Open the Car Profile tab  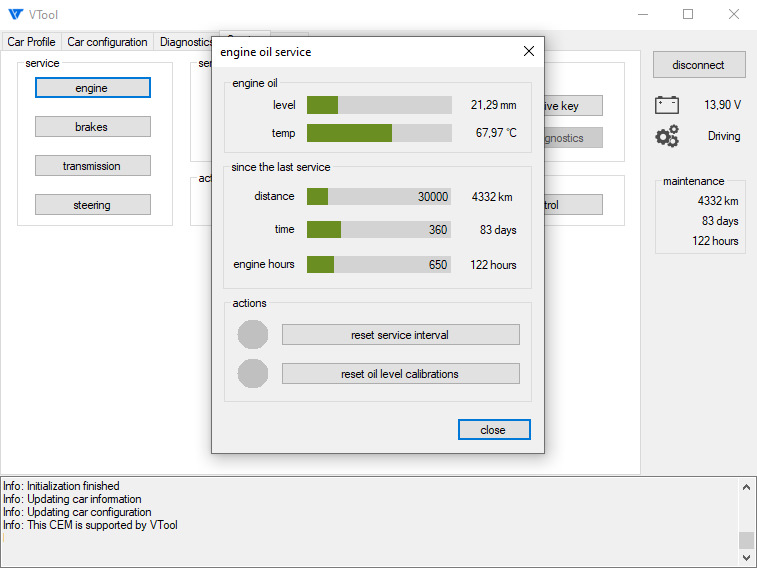pos(31,42)
